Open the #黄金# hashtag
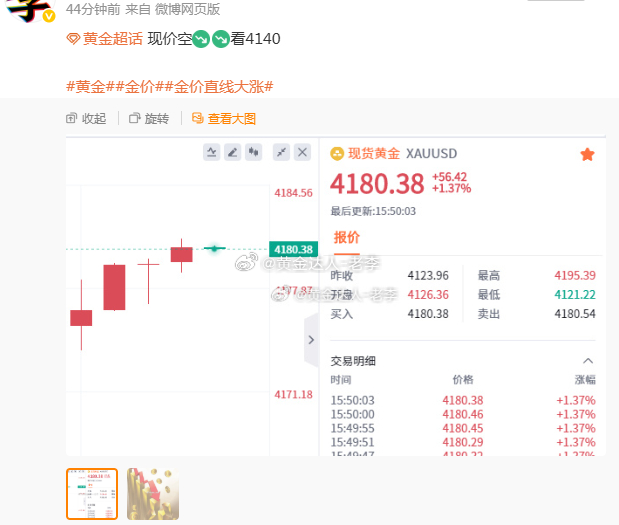Viewport: 619px width, 525px height. tap(90, 86)
